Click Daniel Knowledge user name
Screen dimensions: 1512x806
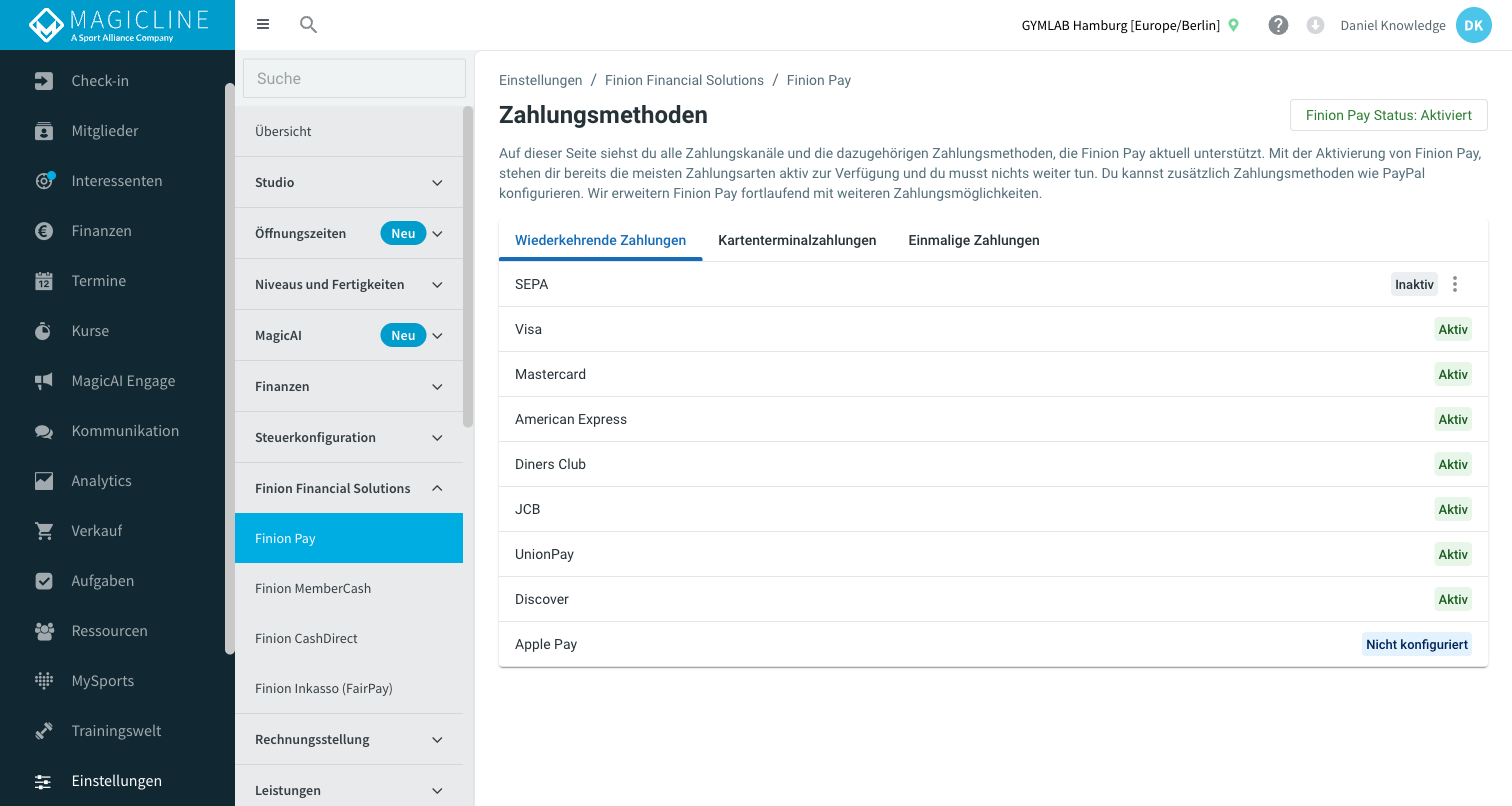[x=1393, y=25]
